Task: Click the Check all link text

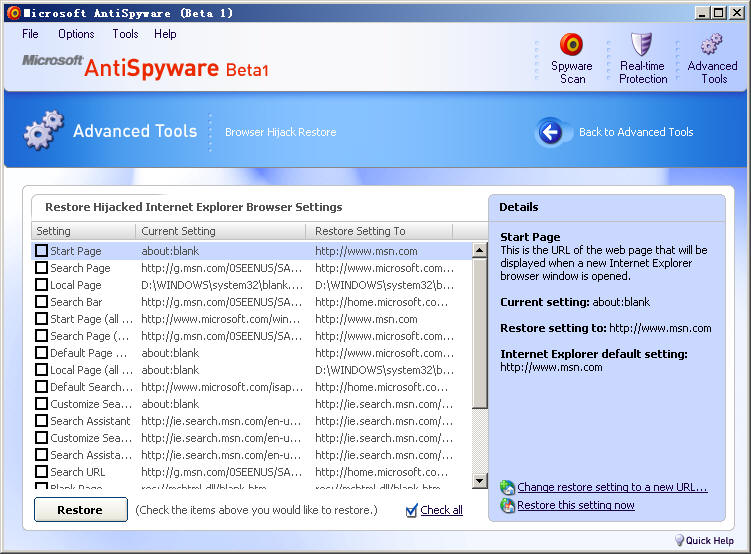Action: [x=442, y=510]
